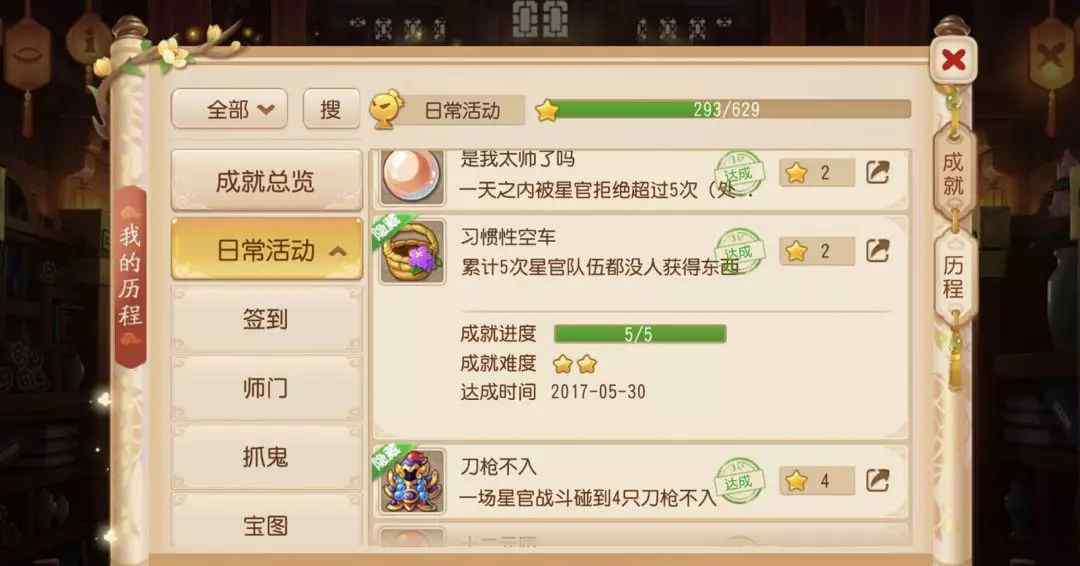Tap the pearl orb achievement icon

coord(412,177)
